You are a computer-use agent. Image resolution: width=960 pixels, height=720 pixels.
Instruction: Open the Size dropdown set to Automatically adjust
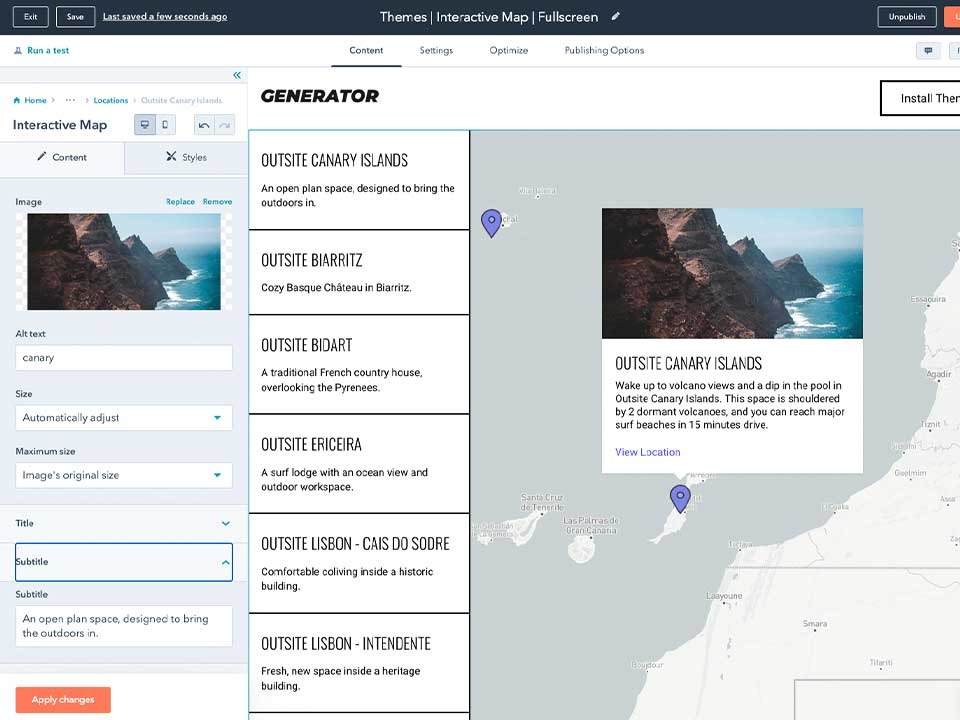pos(124,418)
